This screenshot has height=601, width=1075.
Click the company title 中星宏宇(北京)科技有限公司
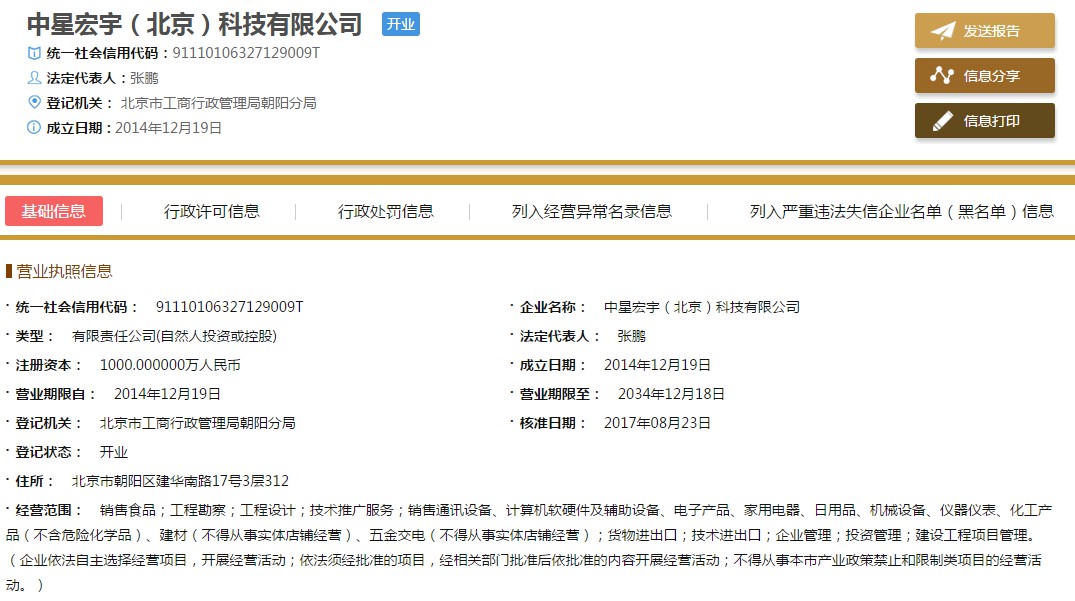195,25
